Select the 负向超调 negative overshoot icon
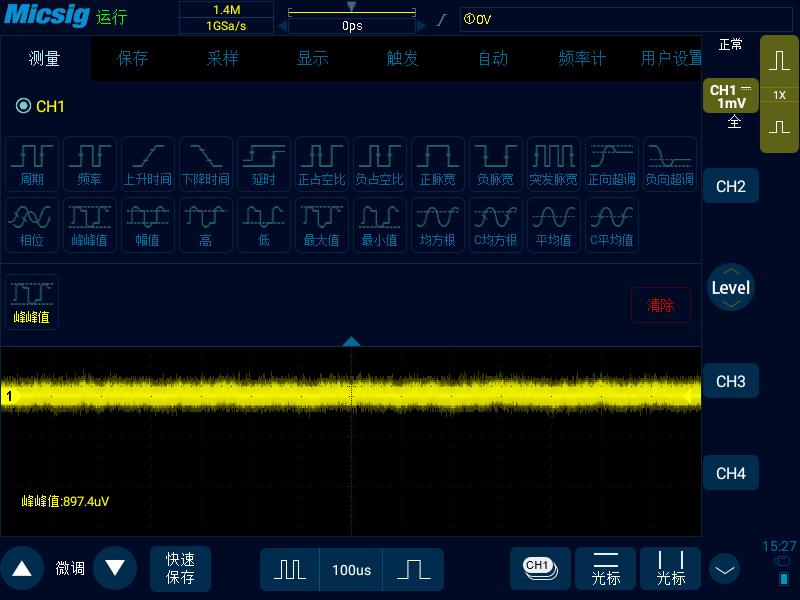 pos(669,164)
